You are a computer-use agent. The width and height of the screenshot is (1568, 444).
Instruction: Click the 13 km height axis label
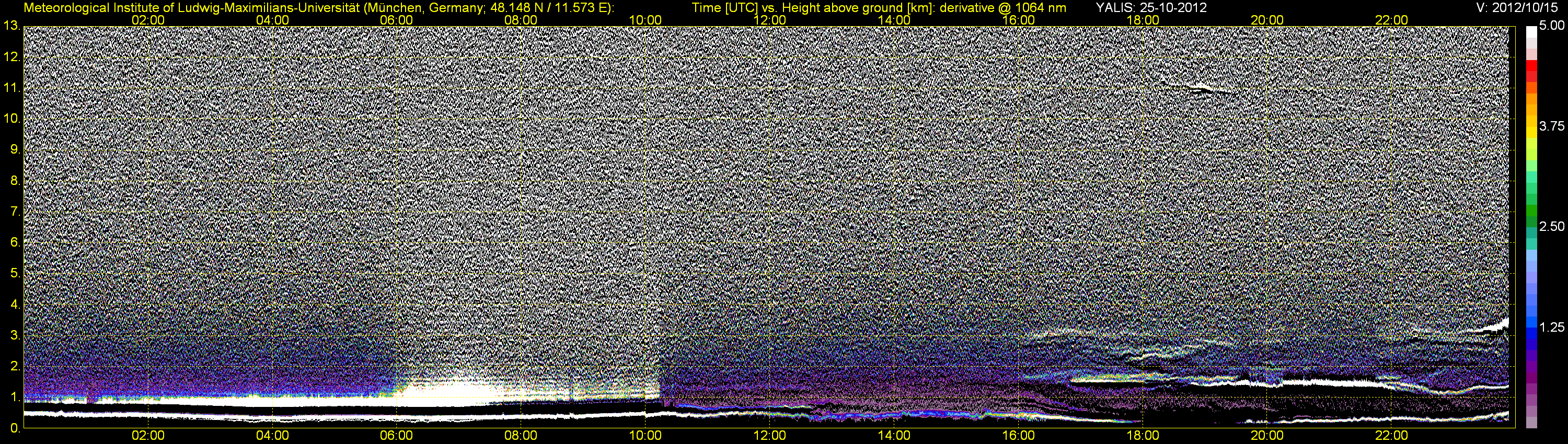(x=11, y=26)
